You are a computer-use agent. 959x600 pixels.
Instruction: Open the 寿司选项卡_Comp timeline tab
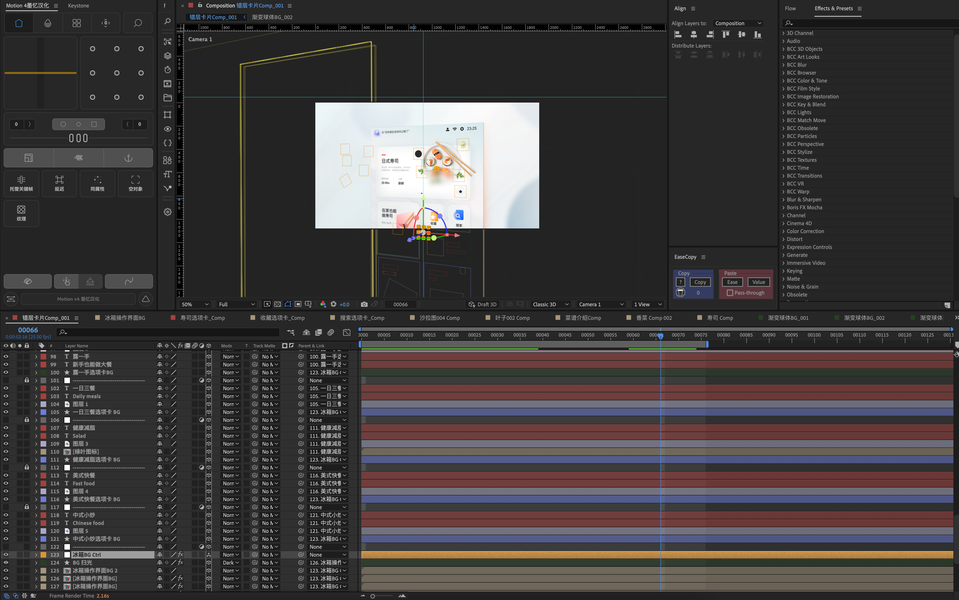[202, 318]
